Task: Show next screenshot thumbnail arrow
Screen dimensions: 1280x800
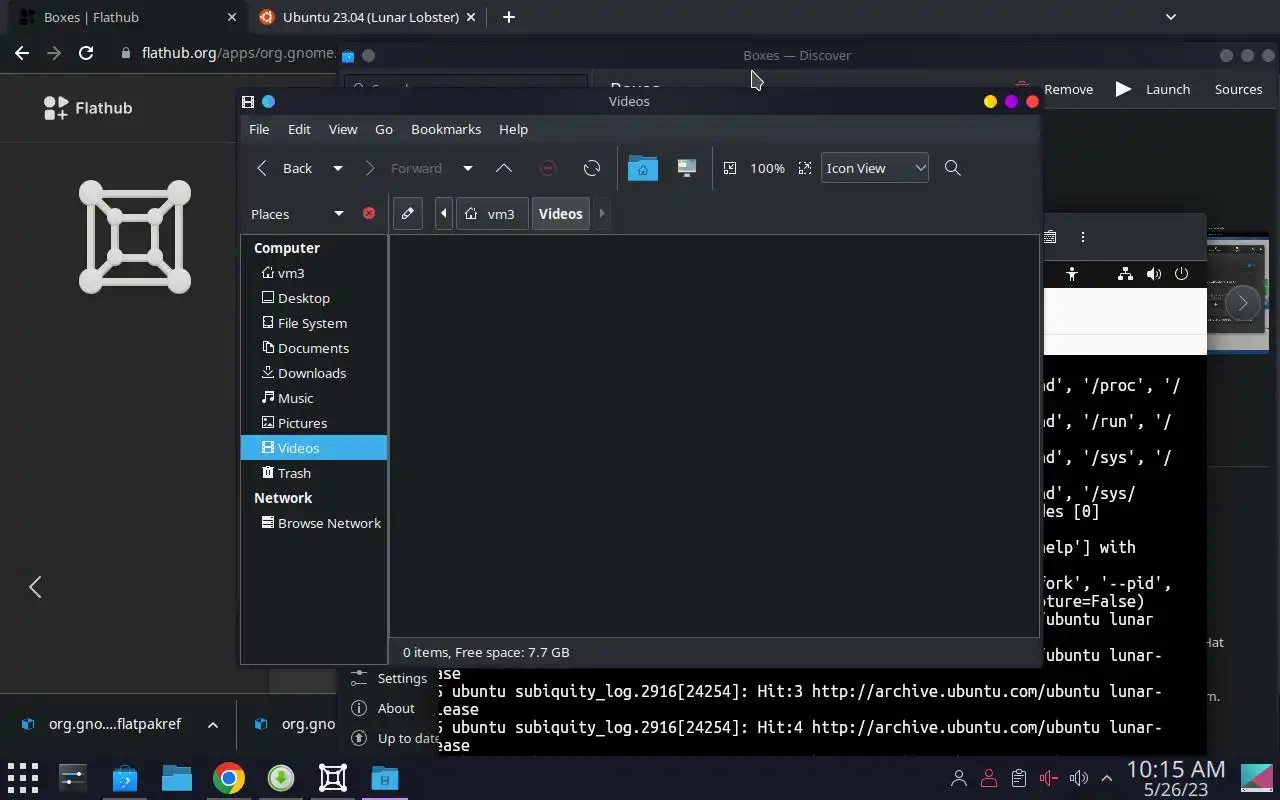Action: pyautogui.click(x=1242, y=302)
